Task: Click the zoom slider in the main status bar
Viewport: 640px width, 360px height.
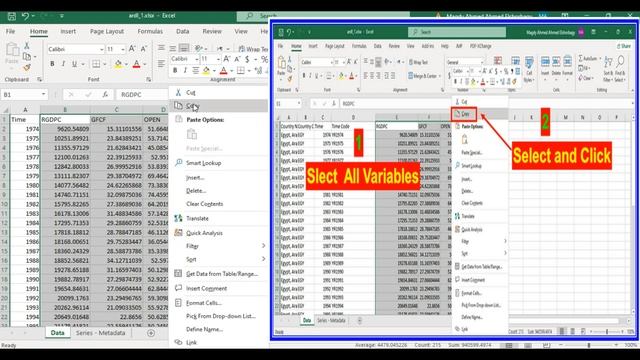Action: (589, 345)
